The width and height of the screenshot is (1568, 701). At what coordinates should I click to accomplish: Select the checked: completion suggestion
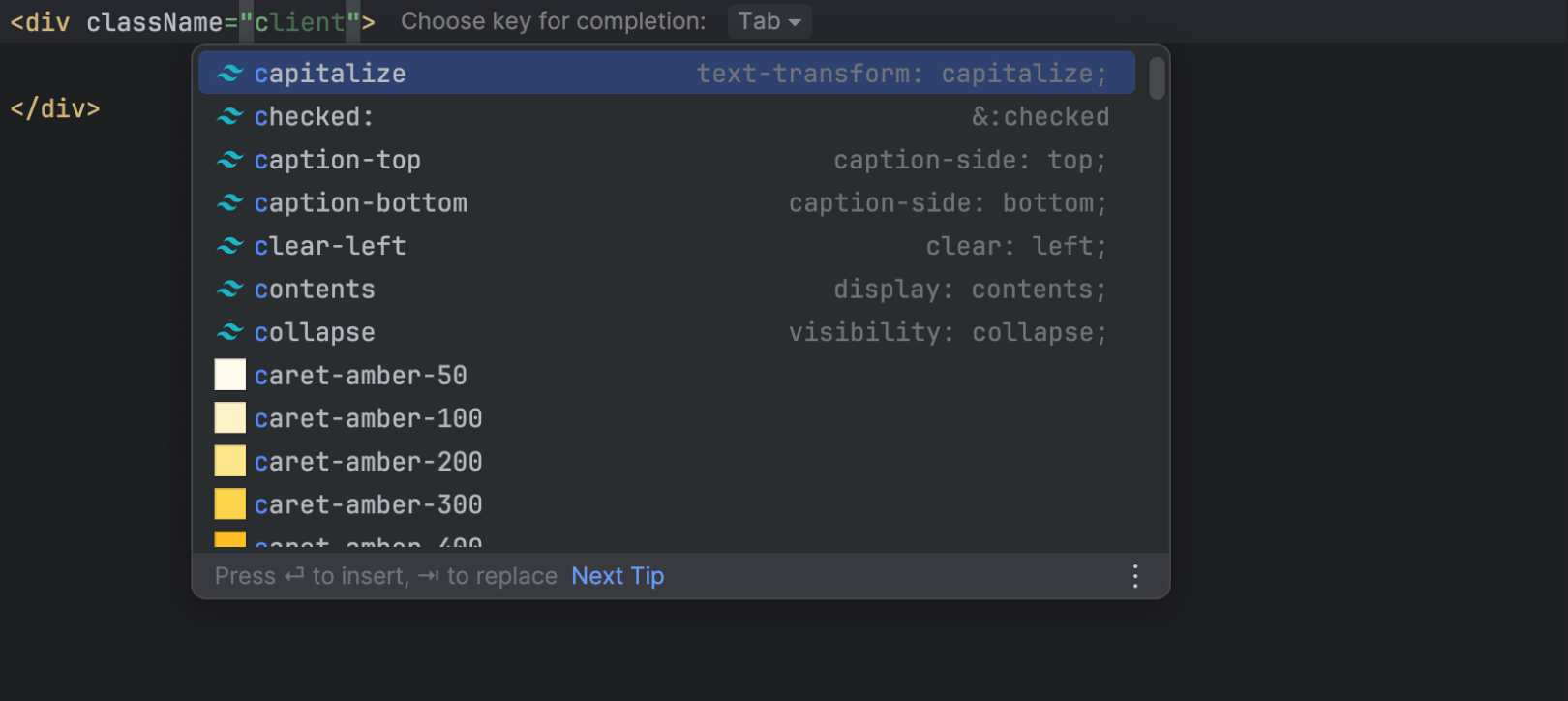tap(667, 116)
